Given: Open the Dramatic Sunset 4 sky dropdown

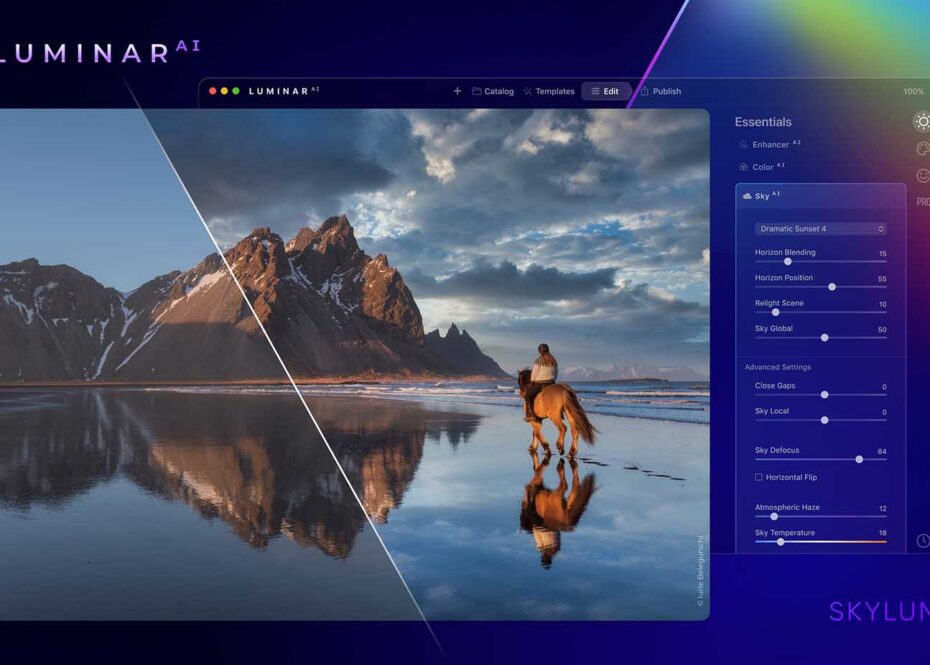Looking at the screenshot, I should pos(821,228).
